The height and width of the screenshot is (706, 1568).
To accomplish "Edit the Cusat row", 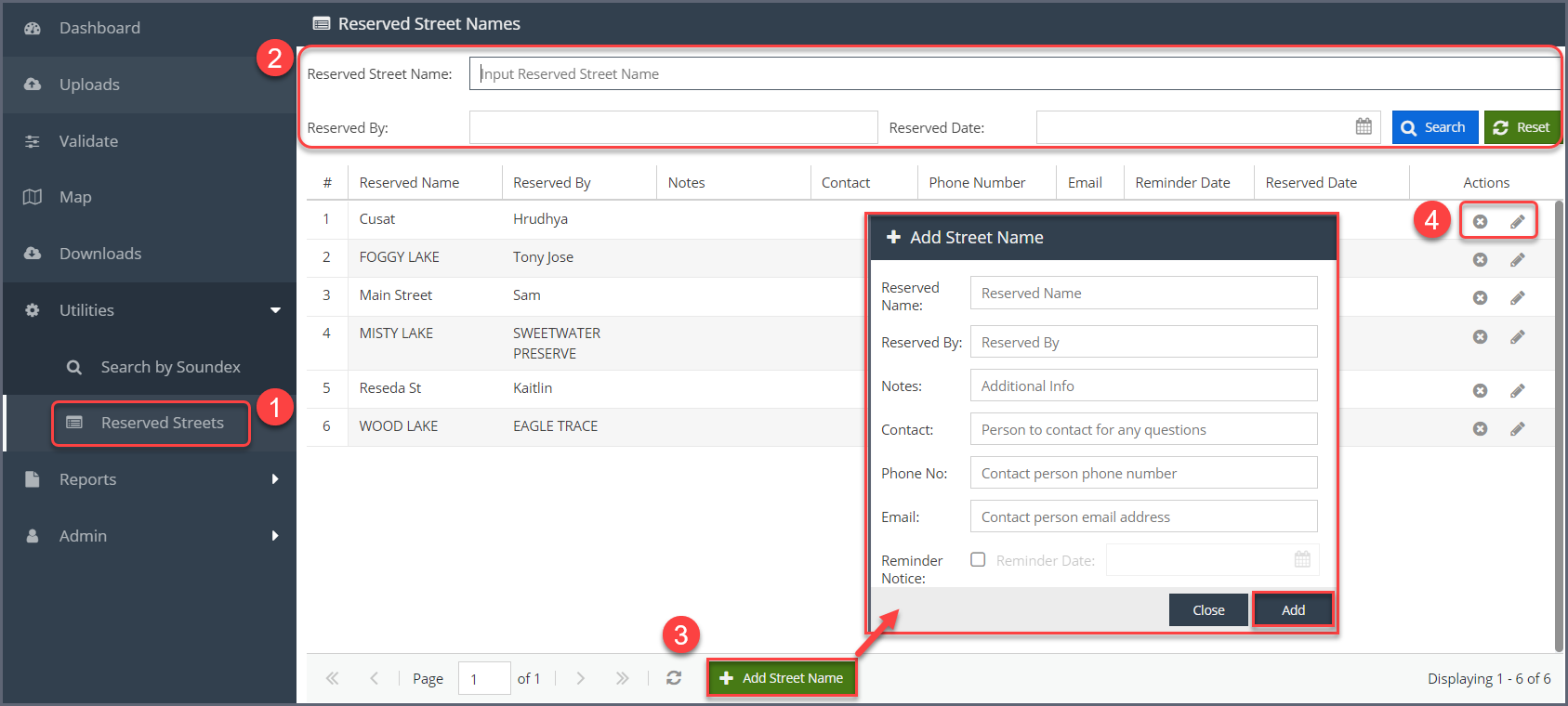I will coord(1518,221).
